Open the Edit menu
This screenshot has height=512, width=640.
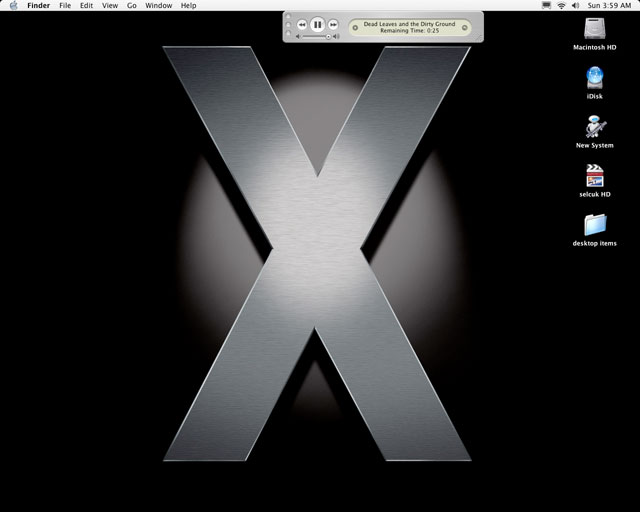tap(86, 5)
